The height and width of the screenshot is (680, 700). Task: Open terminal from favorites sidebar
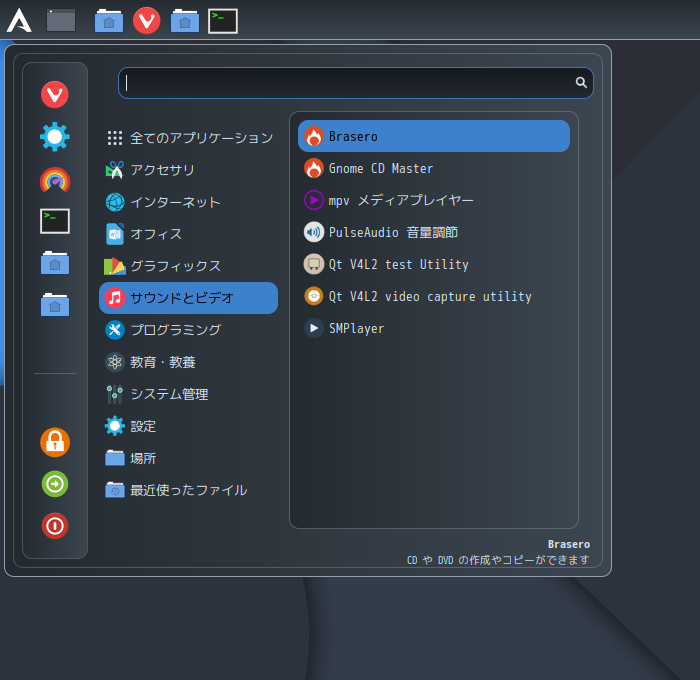pyautogui.click(x=55, y=221)
